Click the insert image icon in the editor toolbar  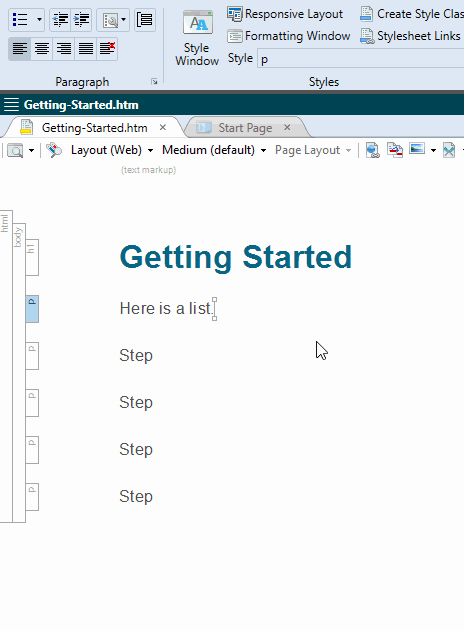pyautogui.click(x=417, y=149)
